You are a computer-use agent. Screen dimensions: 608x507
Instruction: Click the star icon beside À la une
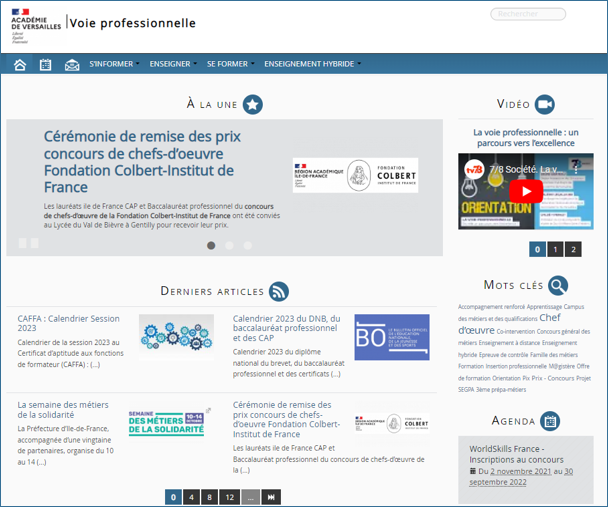click(253, 104)
